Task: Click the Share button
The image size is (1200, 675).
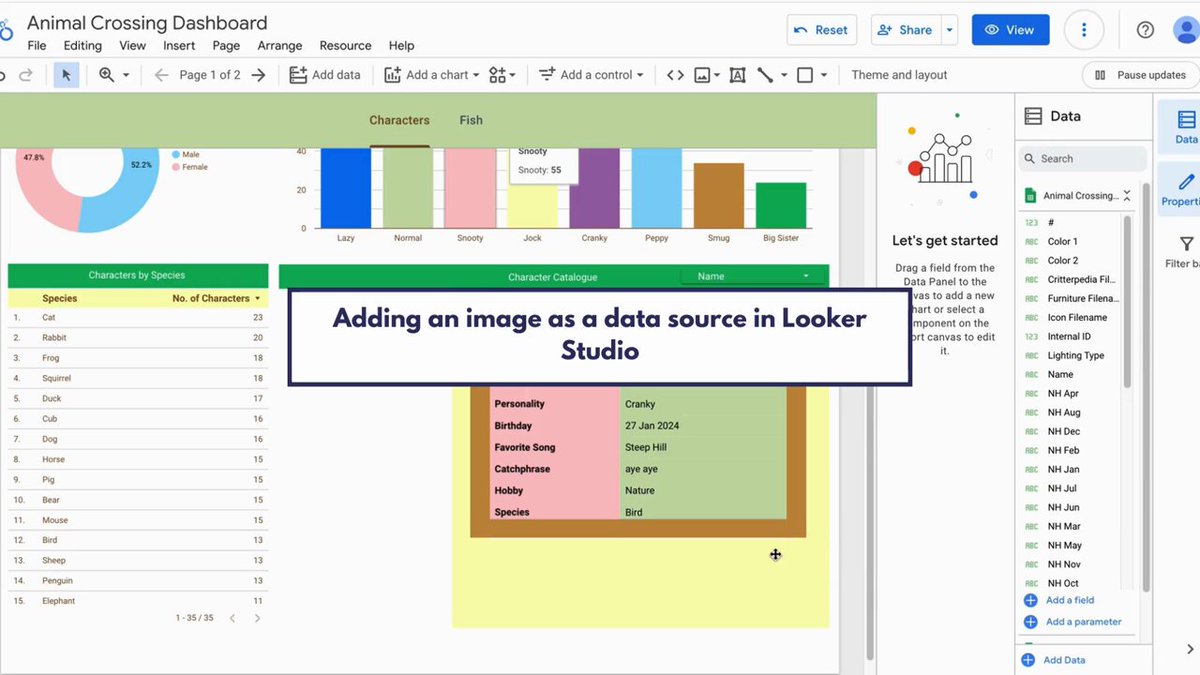Action: pyautogui.click(x=904, y=30)
